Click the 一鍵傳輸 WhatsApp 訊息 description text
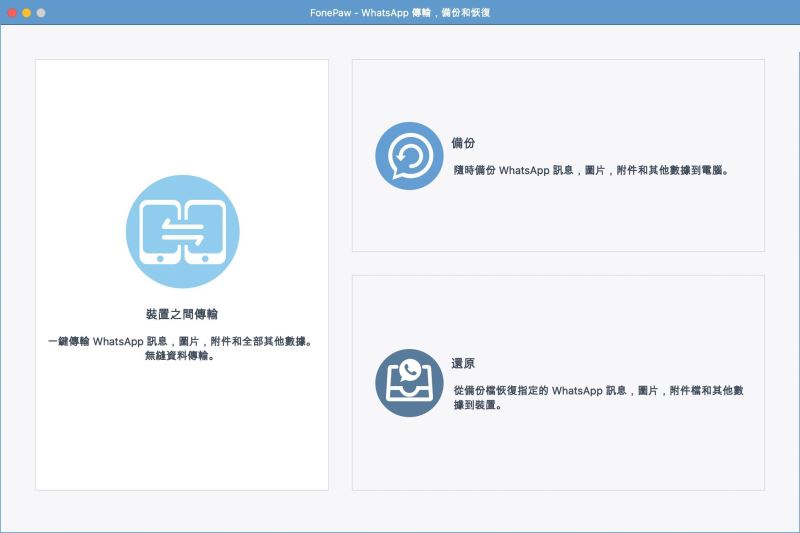Screen dimensions: 800x533 pyautogui.click(x=181, y=341)
